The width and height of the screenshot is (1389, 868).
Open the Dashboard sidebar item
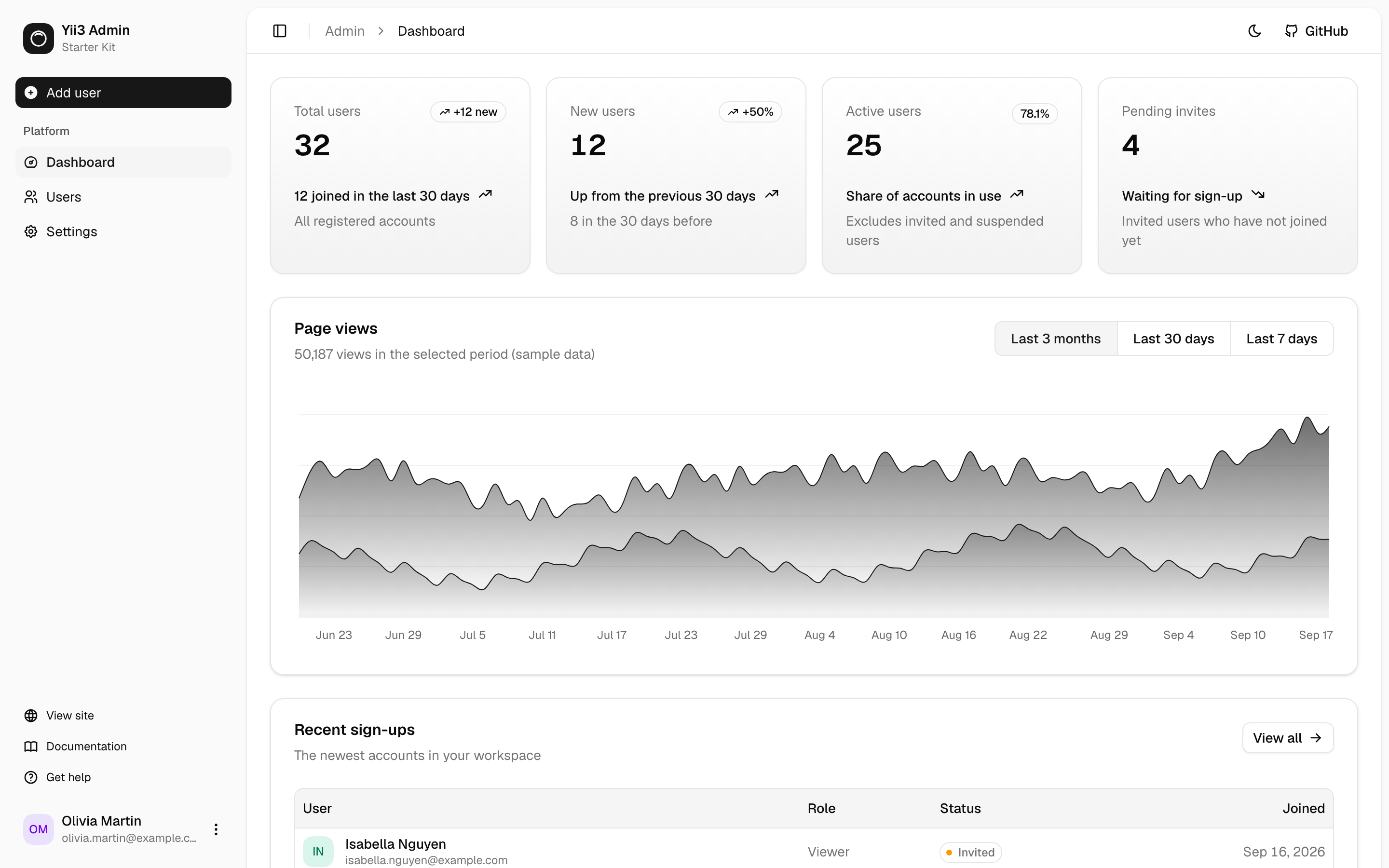tap(123, 163)
